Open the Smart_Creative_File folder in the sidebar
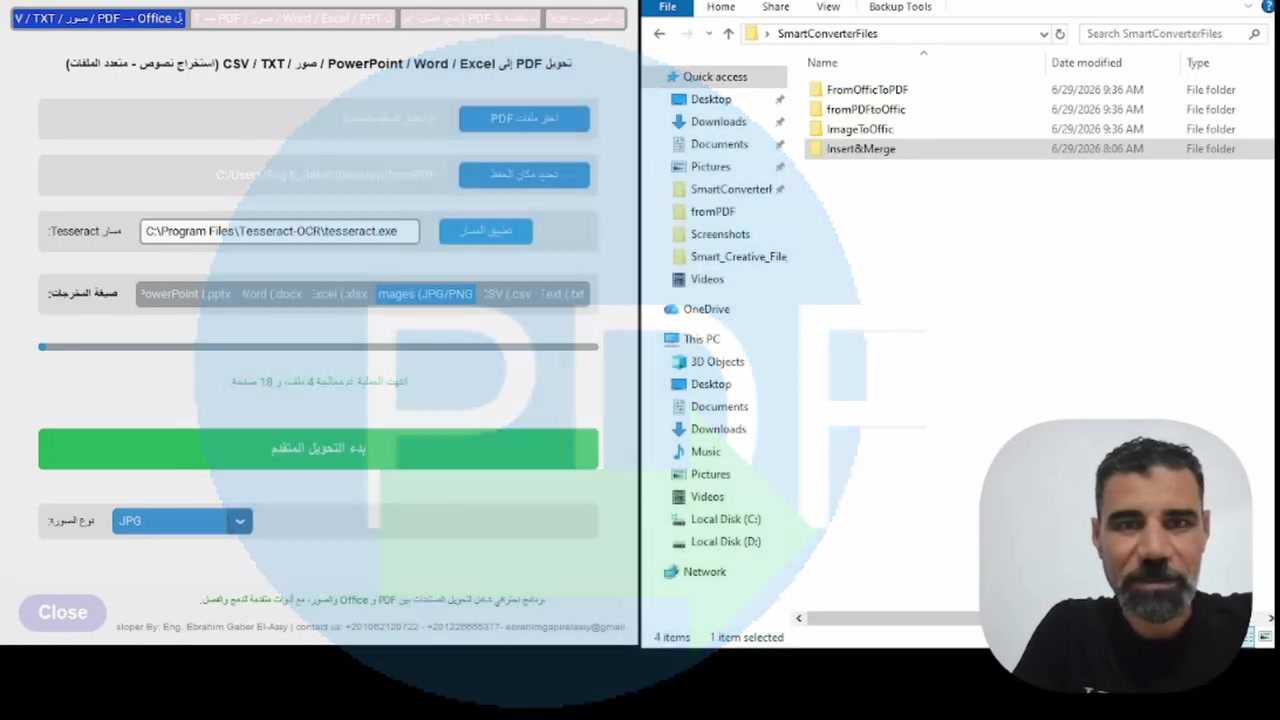The image size is (1280, 720). click(x=738, y=257)
